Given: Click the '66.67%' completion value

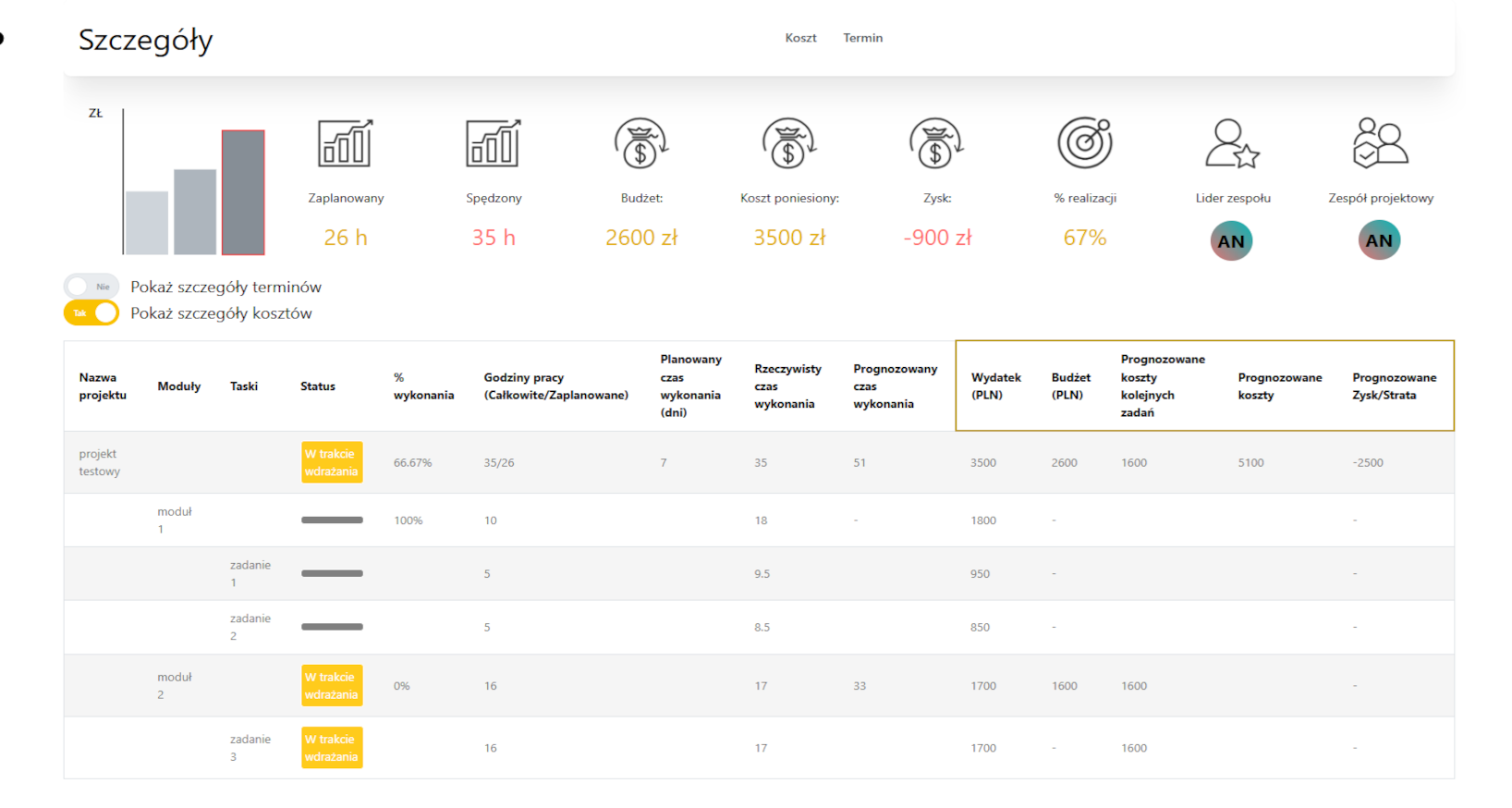Looking at the screenshot, I should click(x=413, y=462).
